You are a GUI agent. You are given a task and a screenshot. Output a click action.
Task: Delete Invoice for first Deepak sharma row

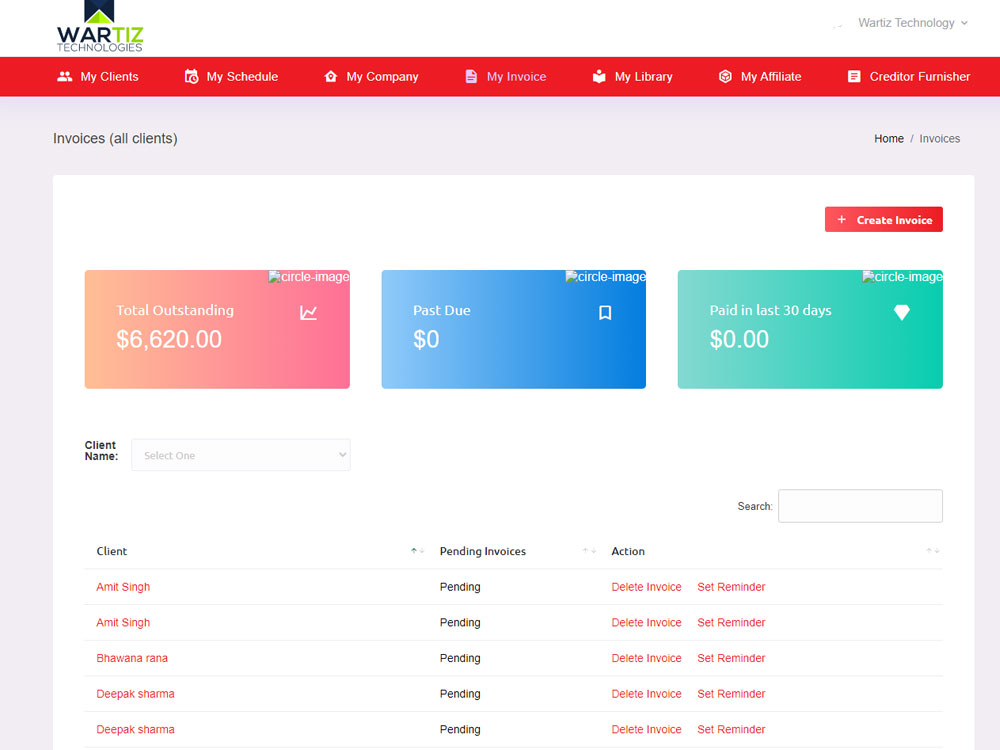click(x=646, y=694)
